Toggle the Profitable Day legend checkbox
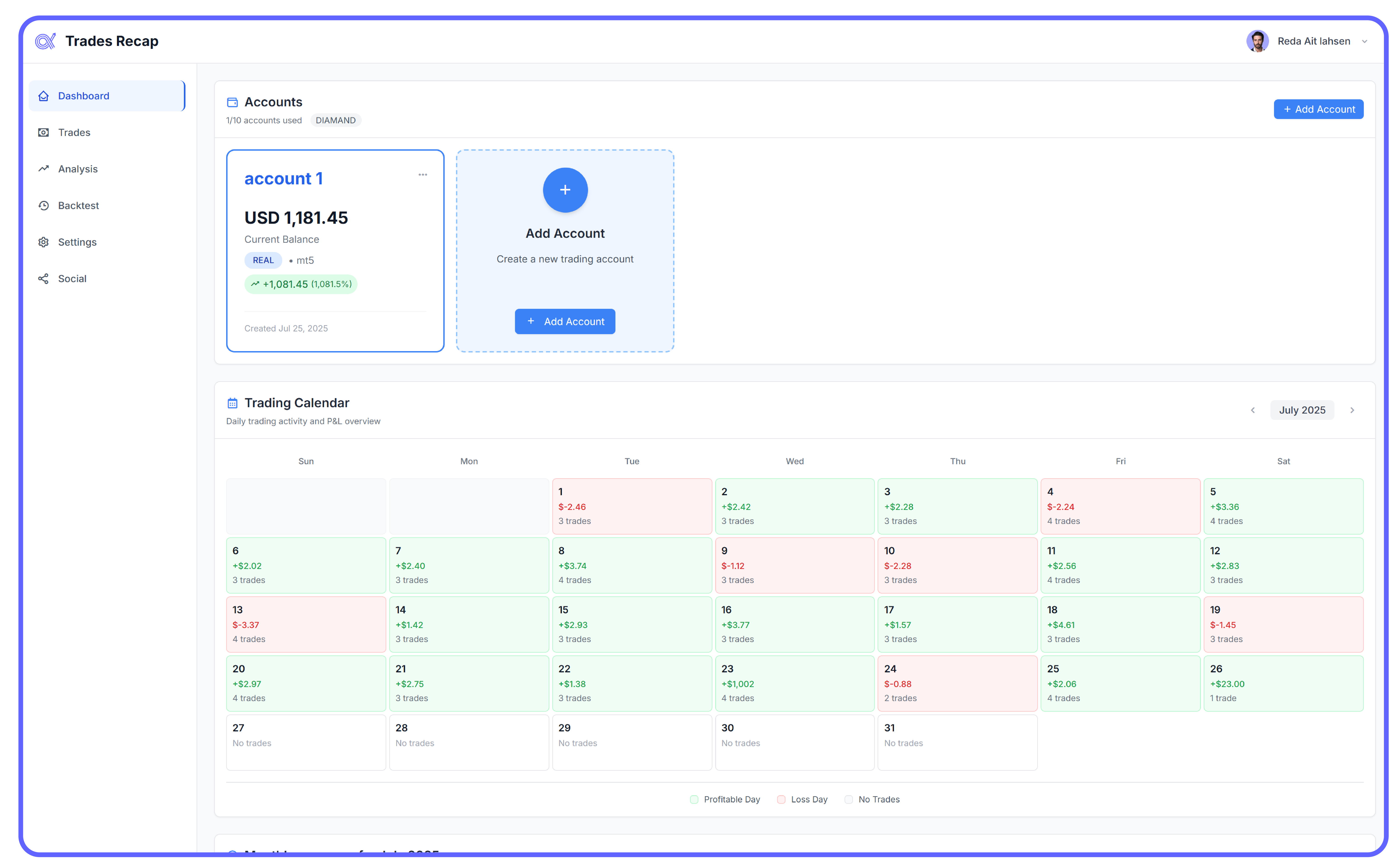 click(694, 799)
